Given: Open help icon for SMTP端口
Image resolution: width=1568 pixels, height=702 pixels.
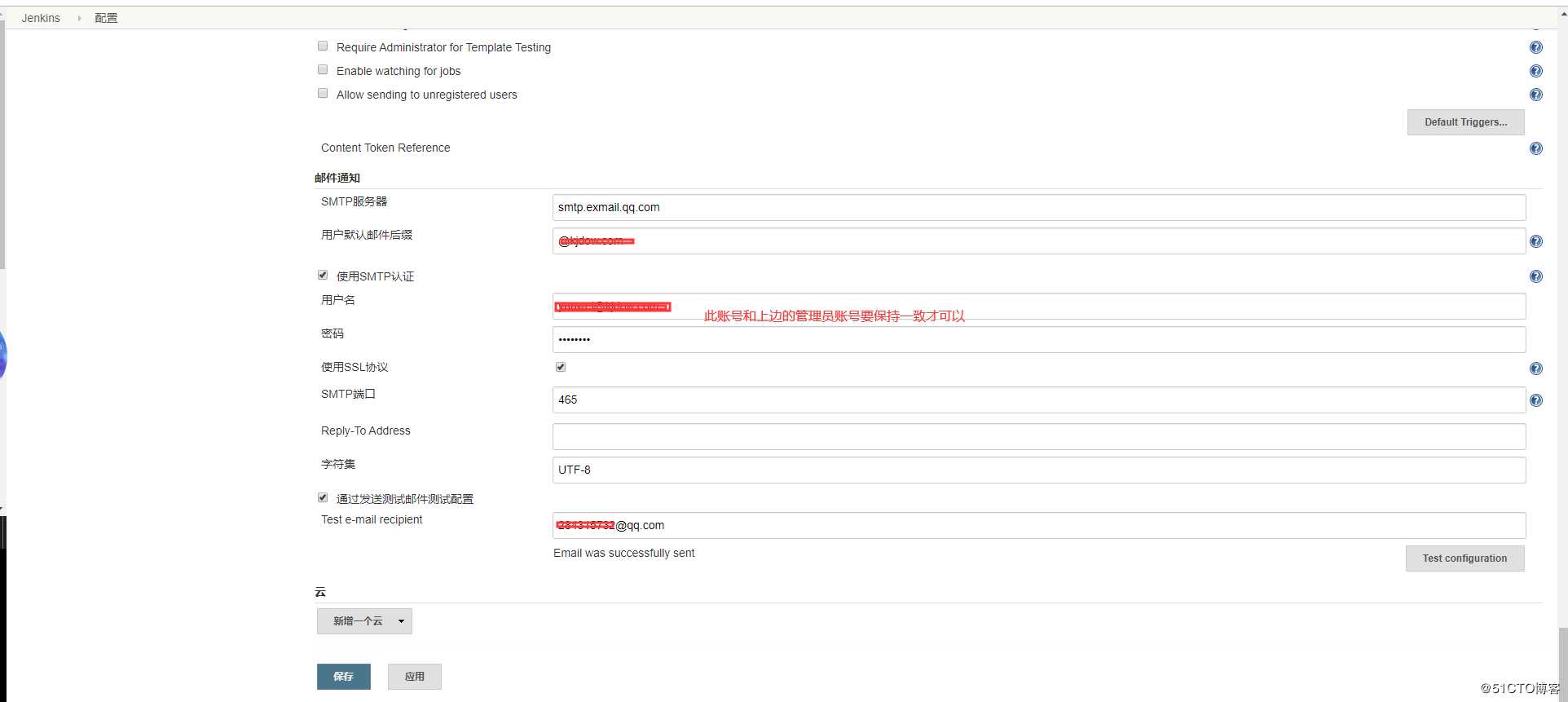Looking at the screenshot, I should [1536, 400].
